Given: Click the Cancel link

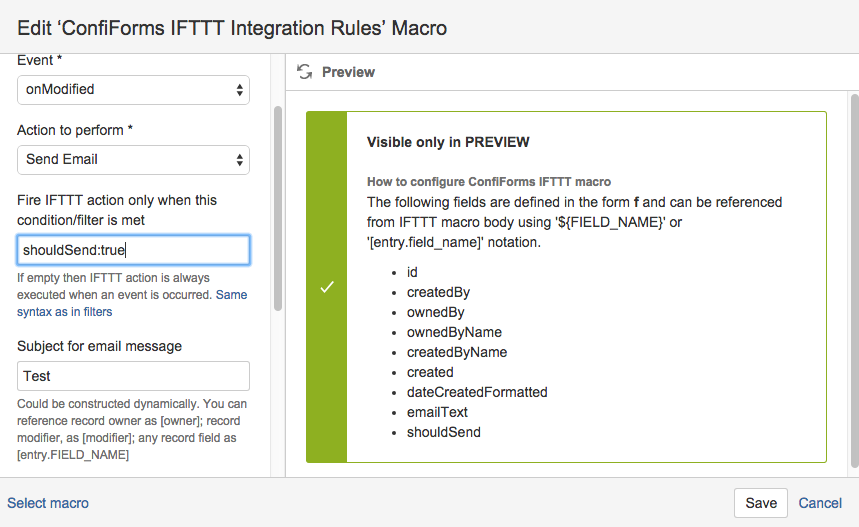Looking at the screenshot, I should pos(820,503).
